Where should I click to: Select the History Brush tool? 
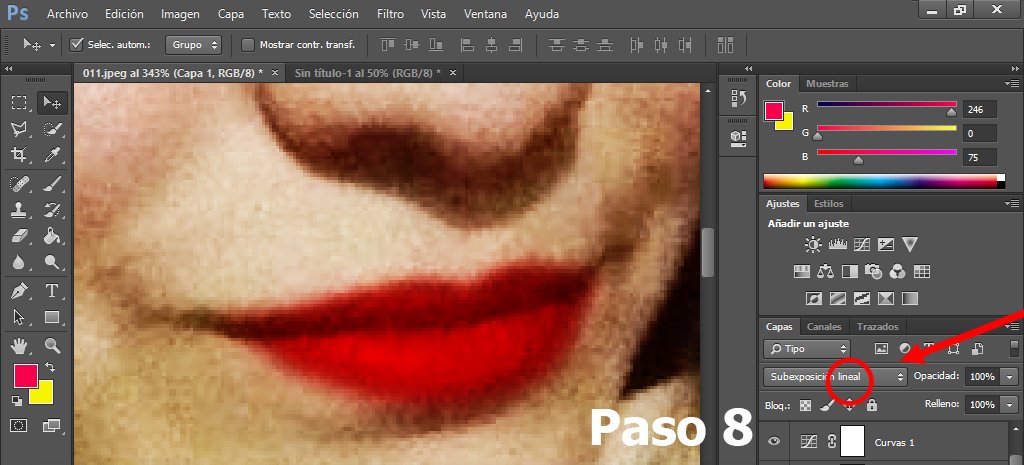point(52,210)
